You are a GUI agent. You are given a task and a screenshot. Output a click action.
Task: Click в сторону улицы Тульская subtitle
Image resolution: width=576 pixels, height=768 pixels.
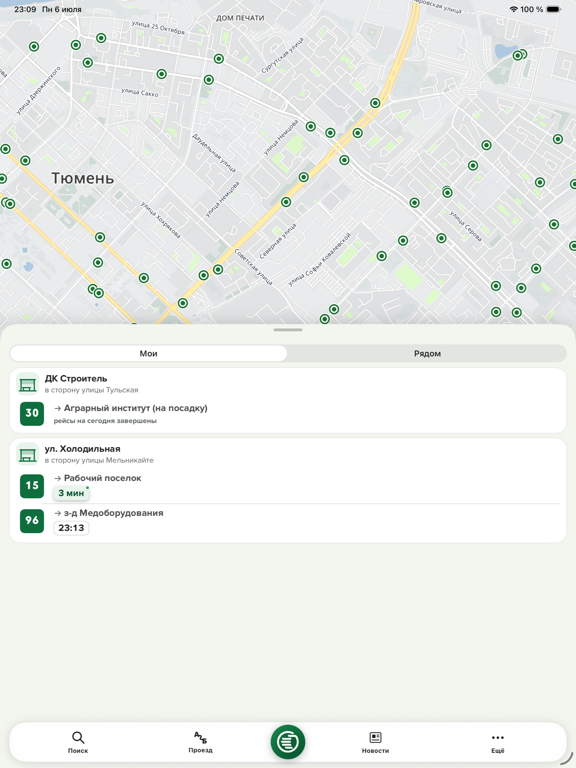tap(92, 390)
